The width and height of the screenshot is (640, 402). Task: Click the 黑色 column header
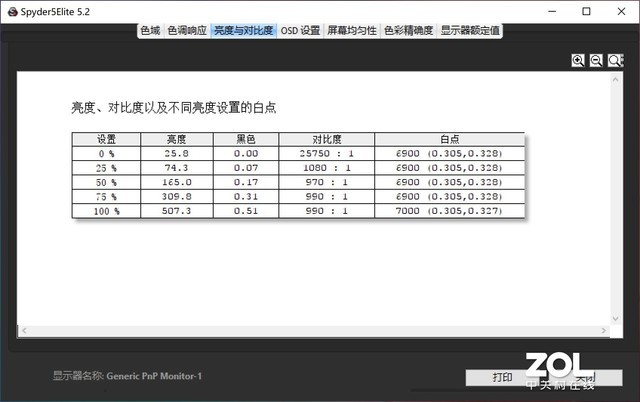pos(246,139)
